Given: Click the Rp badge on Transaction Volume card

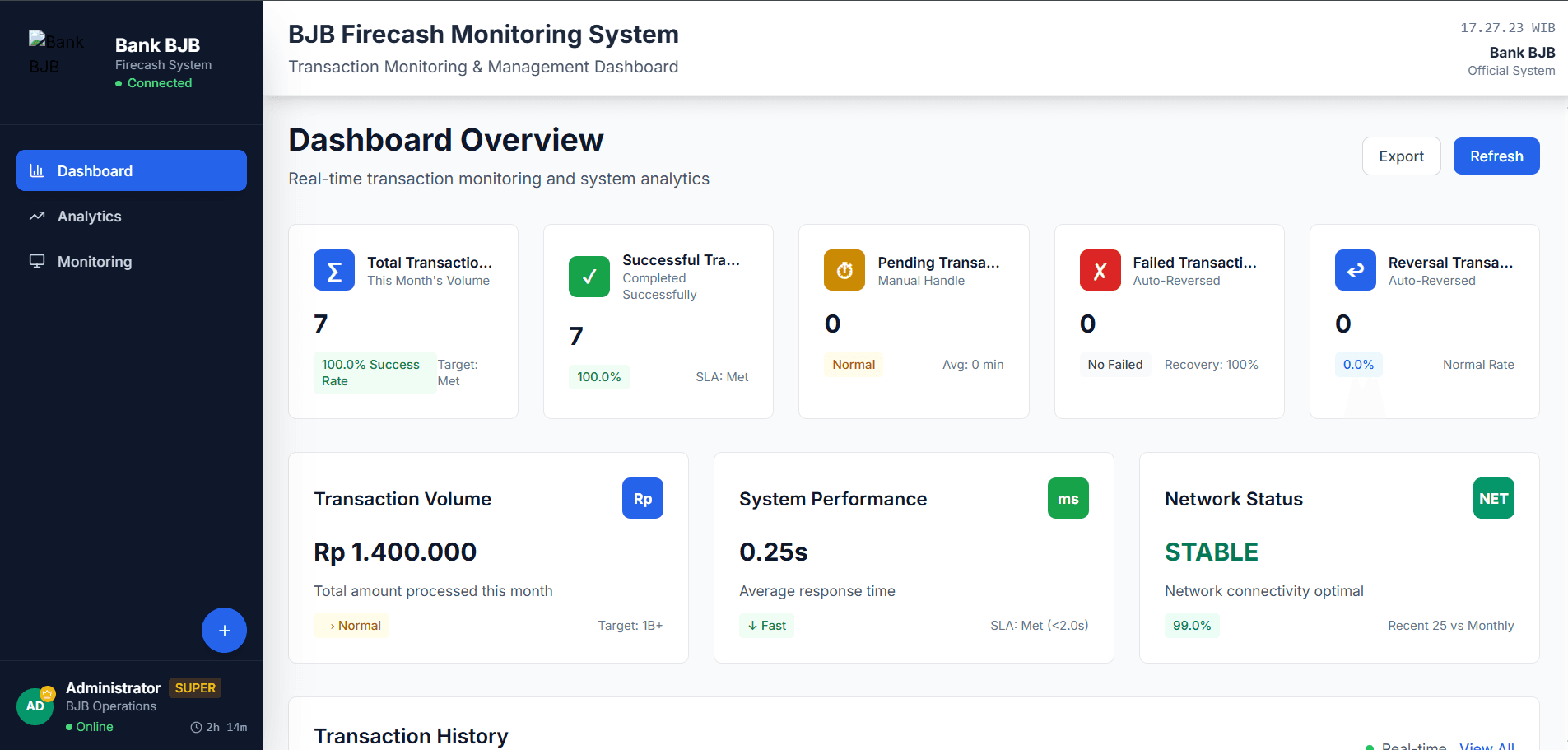Looking at the screenshot, I should pyautogui.click(x=643, y=498).
